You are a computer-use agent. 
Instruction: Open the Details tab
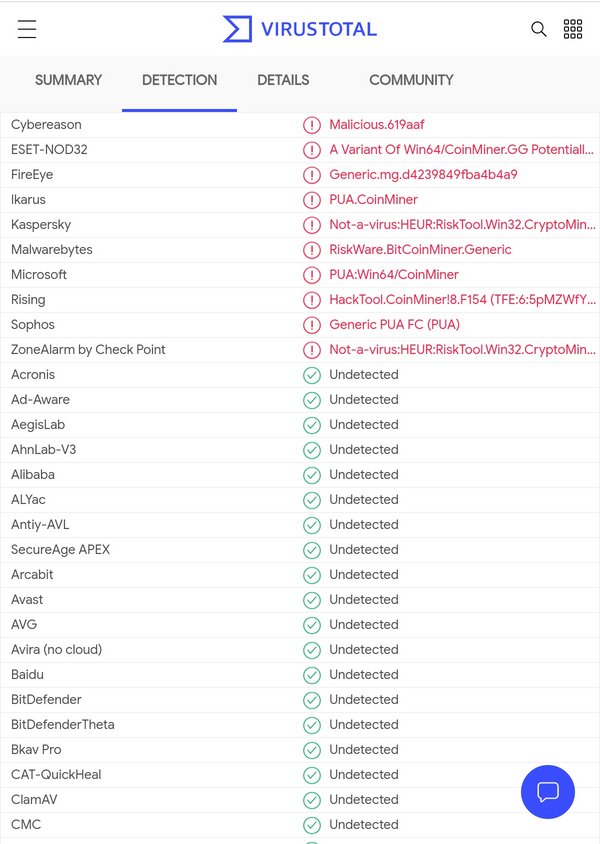point(283,80)
